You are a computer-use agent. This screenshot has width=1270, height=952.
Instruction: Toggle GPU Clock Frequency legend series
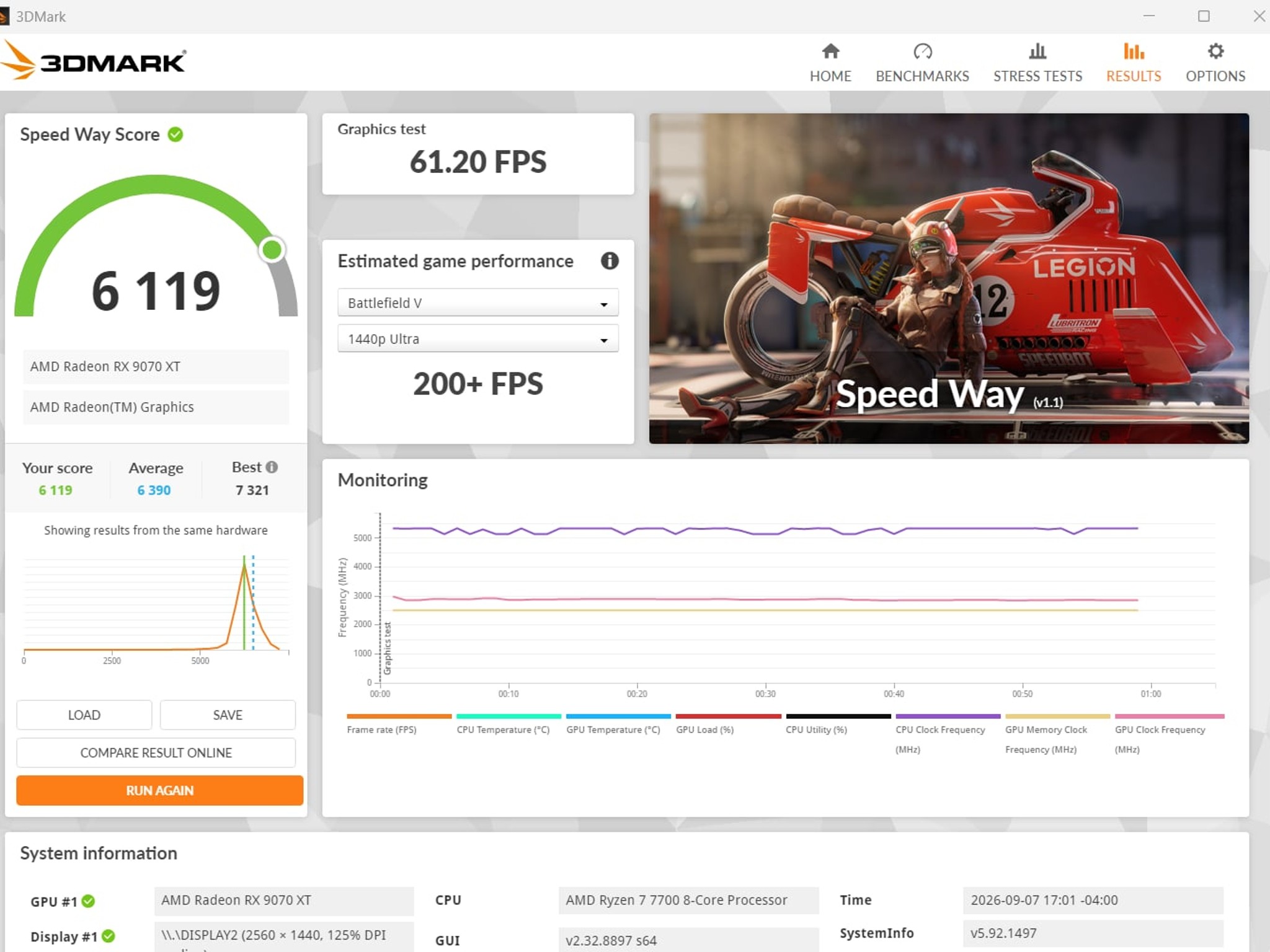pyautogui.click(x=1169, y=734)
